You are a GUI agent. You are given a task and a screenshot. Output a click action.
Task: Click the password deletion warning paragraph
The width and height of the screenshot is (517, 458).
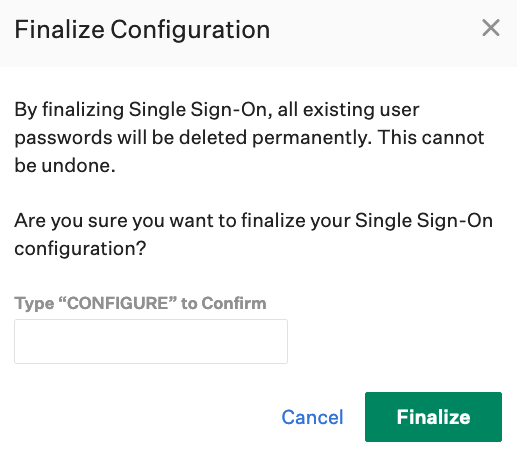[x=249, y=137]
